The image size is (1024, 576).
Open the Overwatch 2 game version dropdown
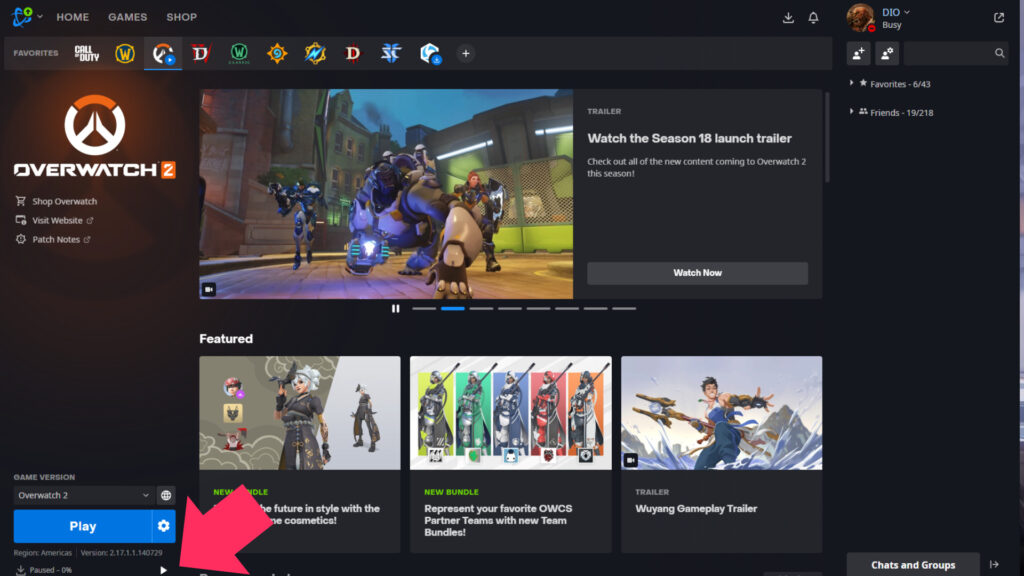coord(85,494)
